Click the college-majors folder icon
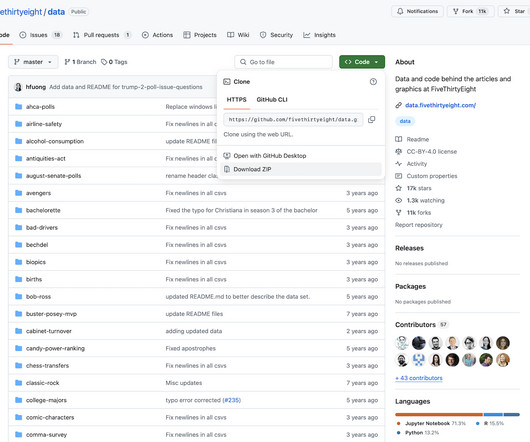 (x=19, y=399)
